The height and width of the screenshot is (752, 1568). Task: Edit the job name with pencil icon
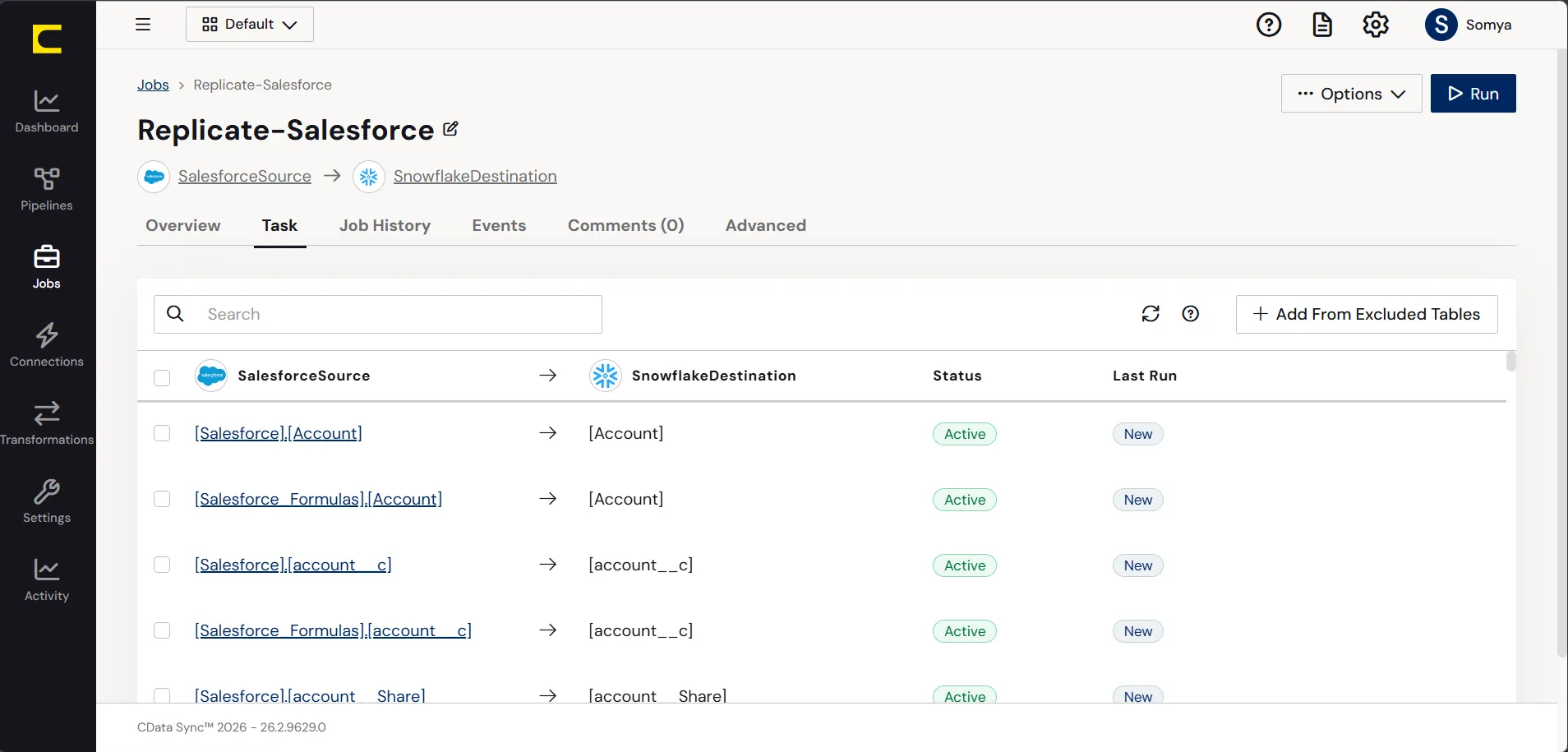click(x=450, y=129)
